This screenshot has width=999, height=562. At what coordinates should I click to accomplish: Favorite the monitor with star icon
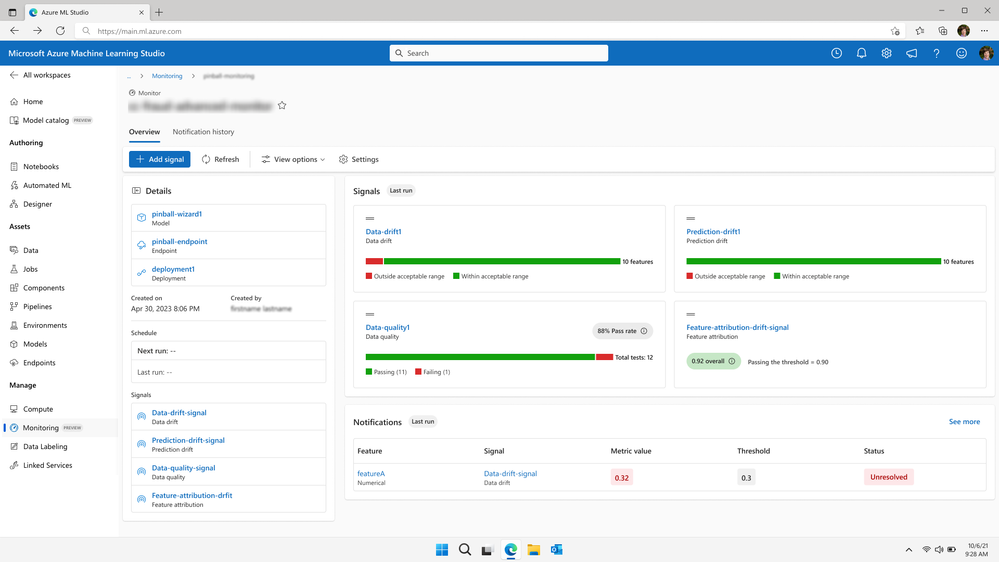(282, 106)
